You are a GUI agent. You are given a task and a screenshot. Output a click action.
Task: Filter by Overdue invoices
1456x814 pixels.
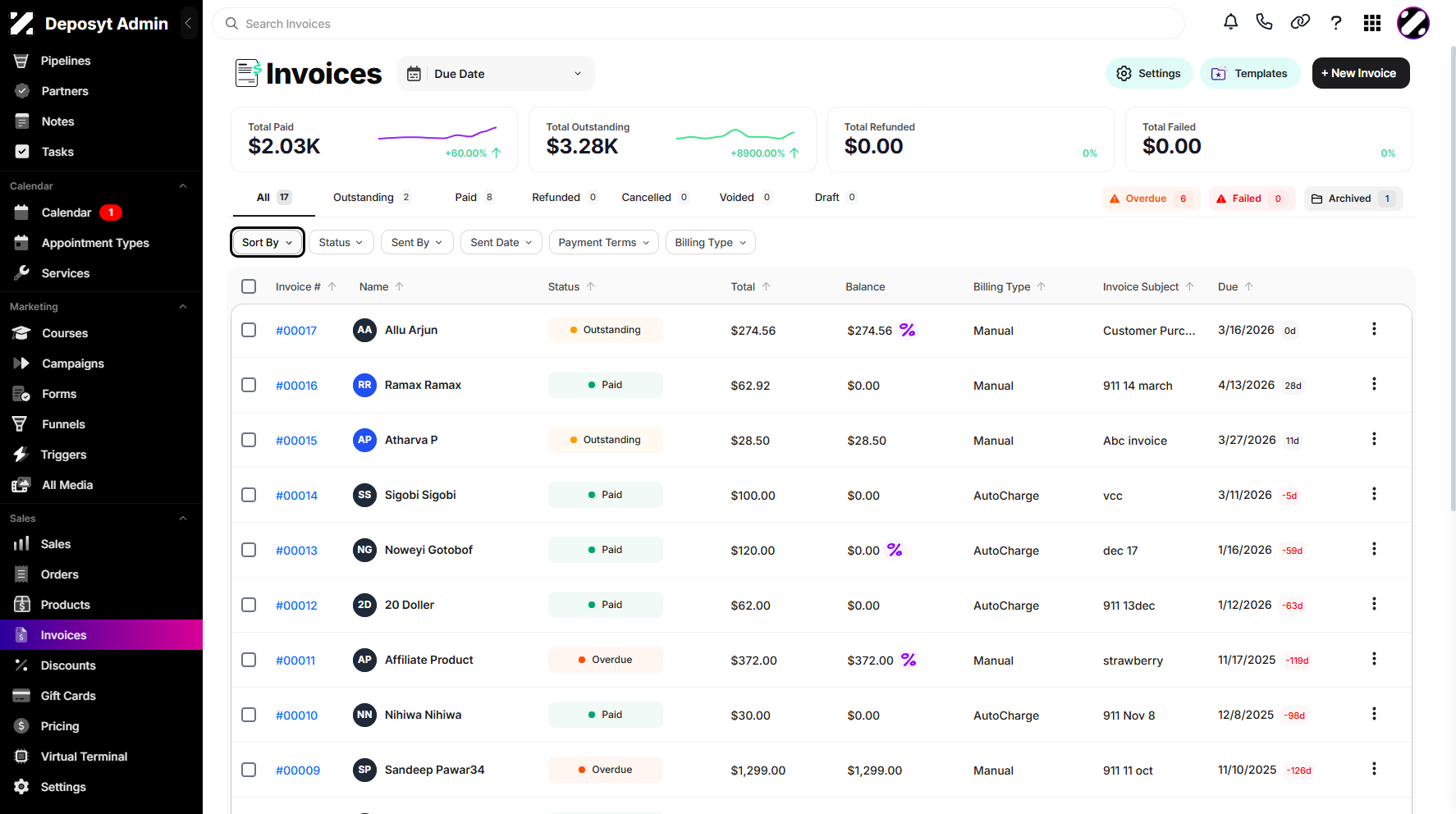(1151, 199)
